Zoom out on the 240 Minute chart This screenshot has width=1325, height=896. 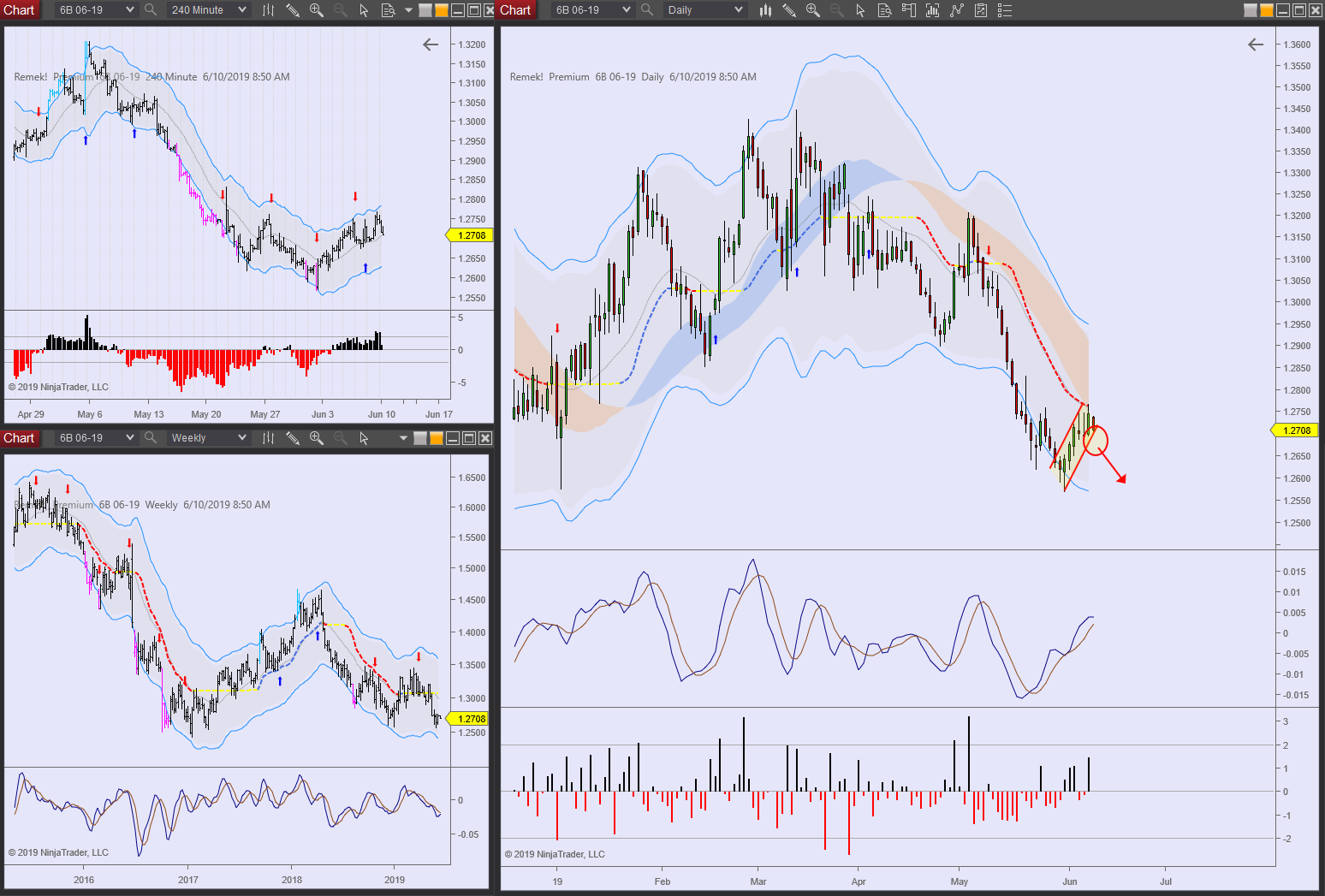pyautogui.click(x=341, y=9)
